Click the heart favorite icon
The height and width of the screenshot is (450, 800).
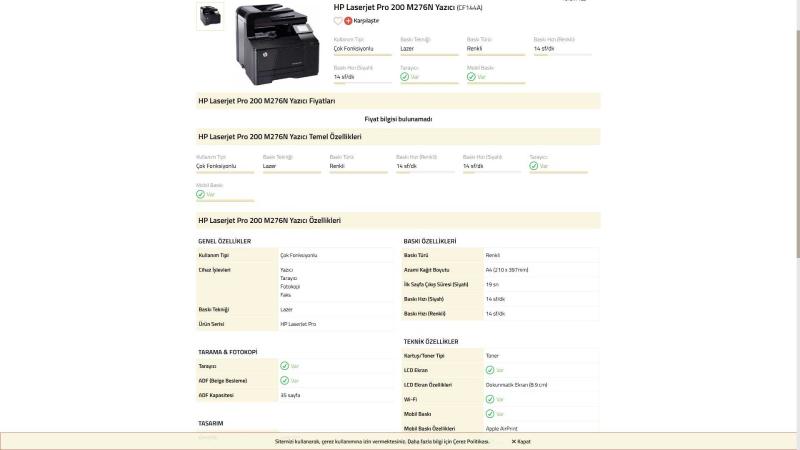tap(338, 20)
